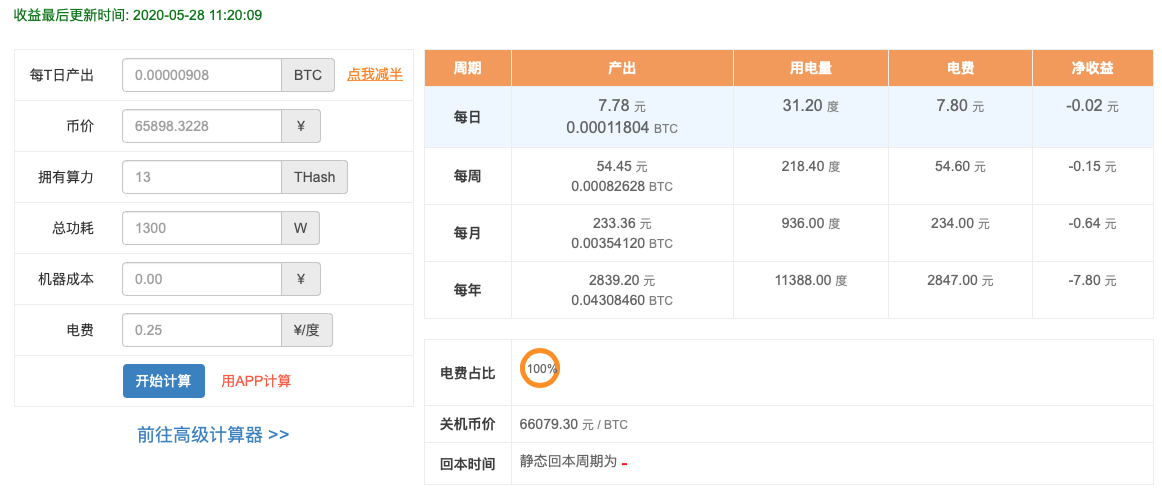Click the 电费 rate input field
The width and height of the screenshot is (1162, 491).
(202, 330)
